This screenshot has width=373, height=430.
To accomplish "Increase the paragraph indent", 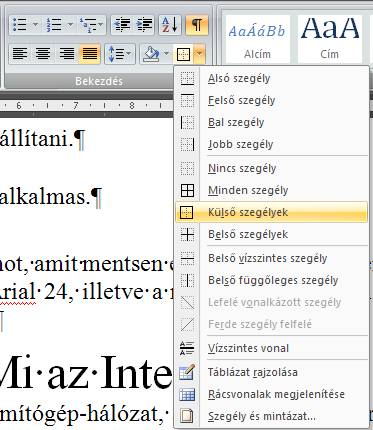I will [x=144, y=25].
